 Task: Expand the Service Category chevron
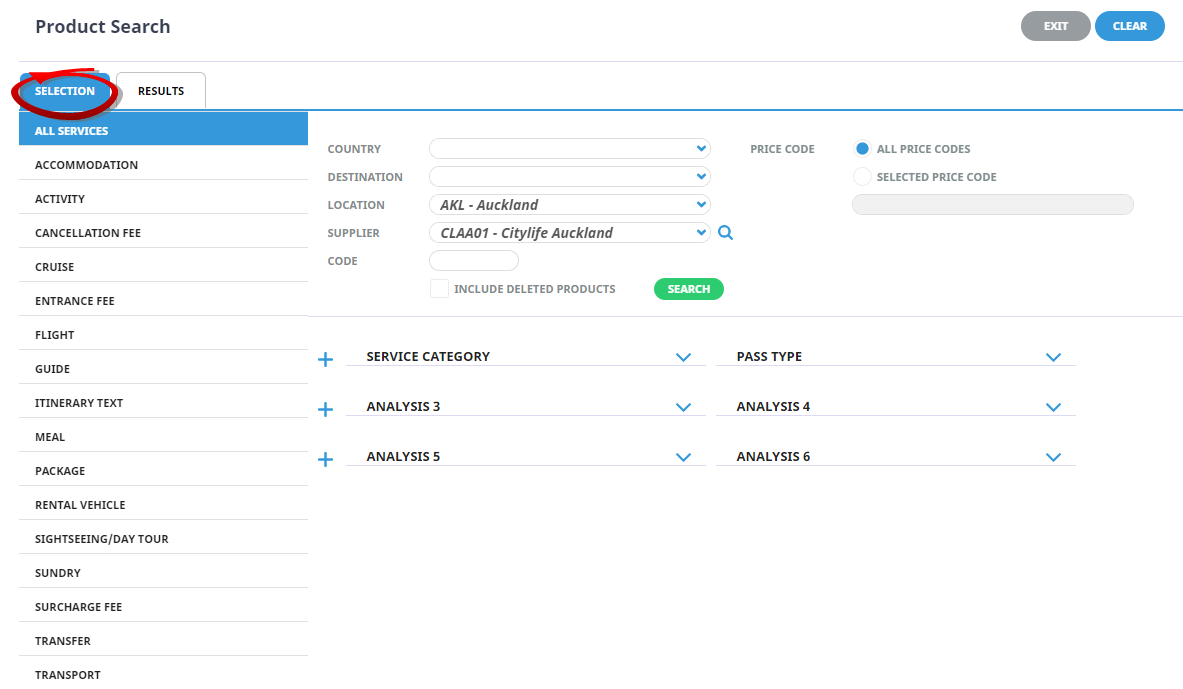[683, 357]
